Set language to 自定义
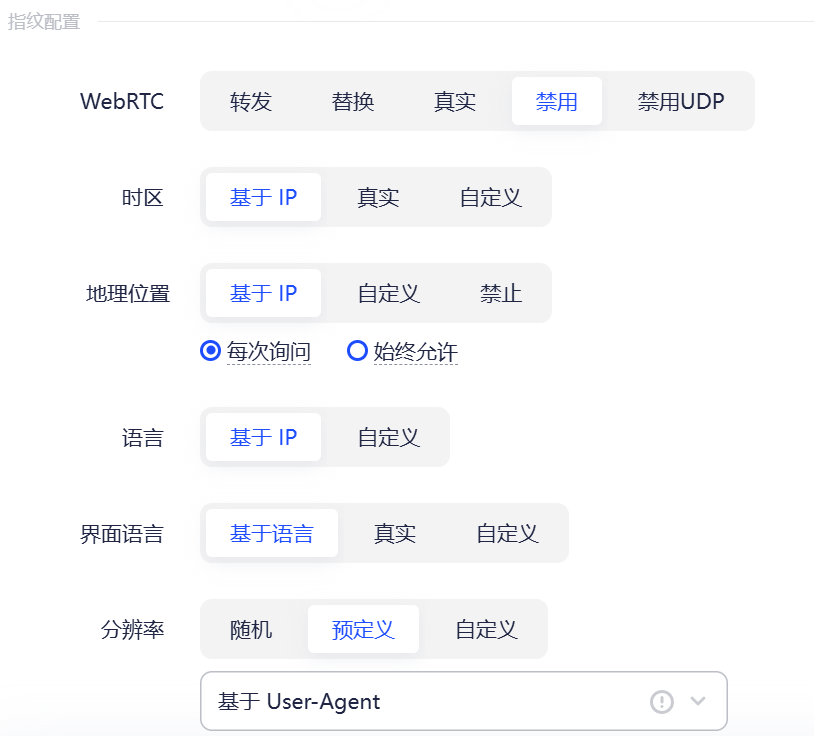The image size is (814, 736). point(386,437)
